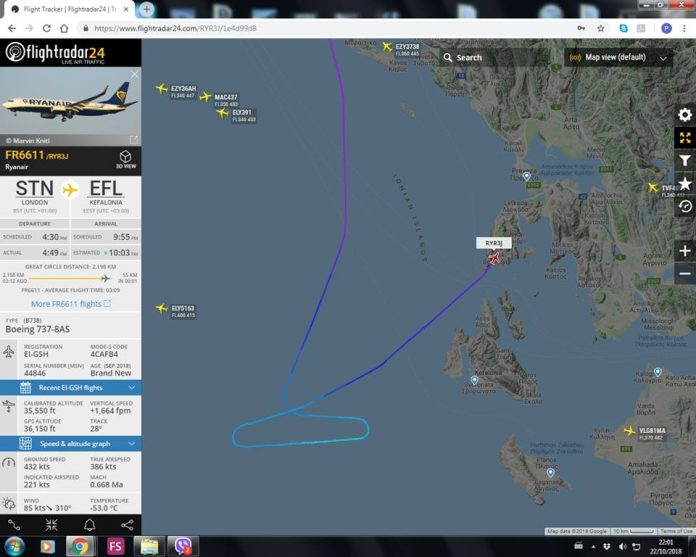Image resolution: width=696 pixels, height=557 pixels.
Task: Set alert with the bell icon
Action: click(x=89, y=525)
